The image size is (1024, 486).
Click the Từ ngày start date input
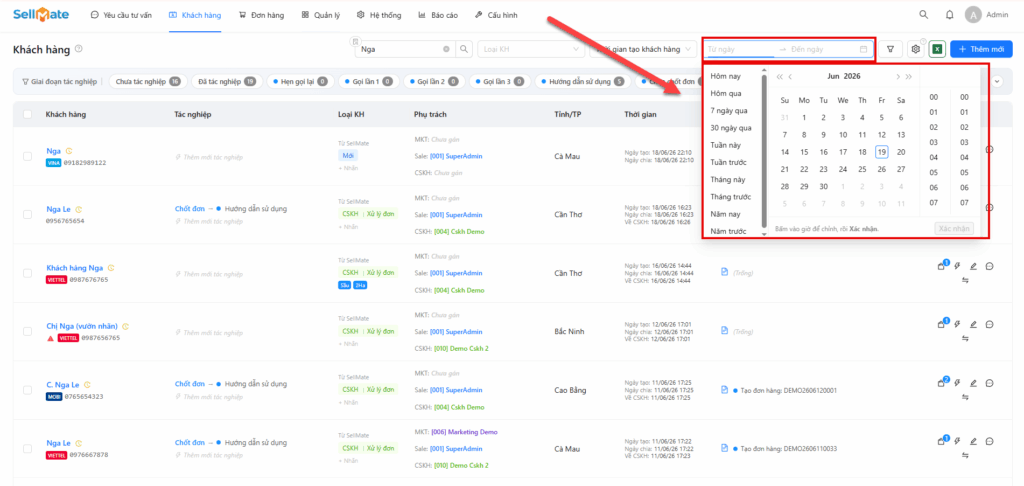740,49
